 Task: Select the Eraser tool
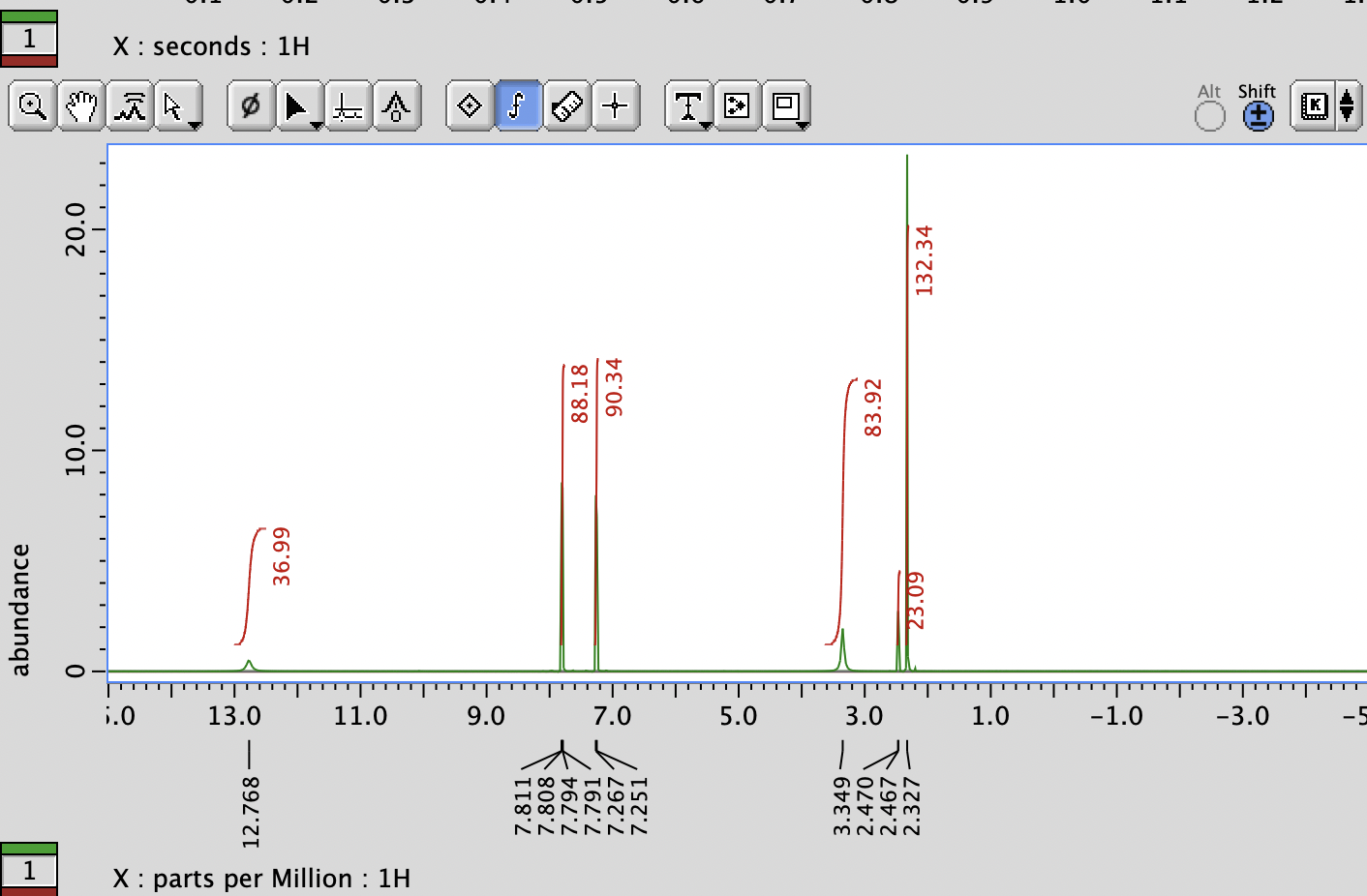tap(566, 106)
